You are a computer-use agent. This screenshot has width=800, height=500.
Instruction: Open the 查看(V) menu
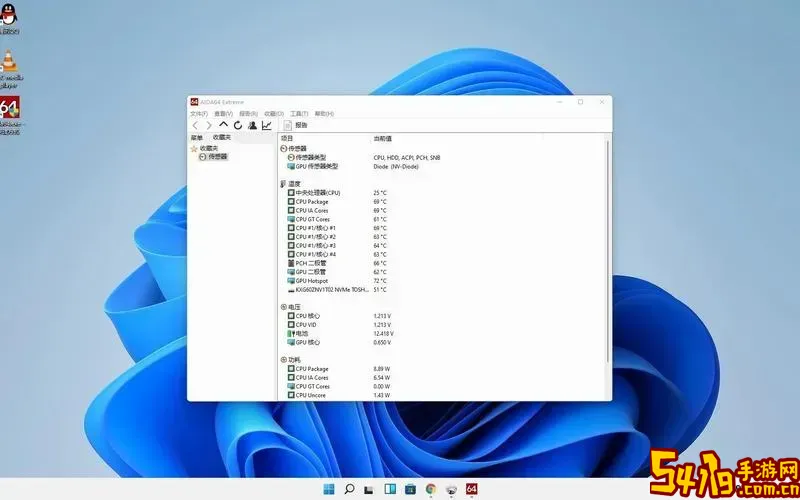click(x=223, y=114)
